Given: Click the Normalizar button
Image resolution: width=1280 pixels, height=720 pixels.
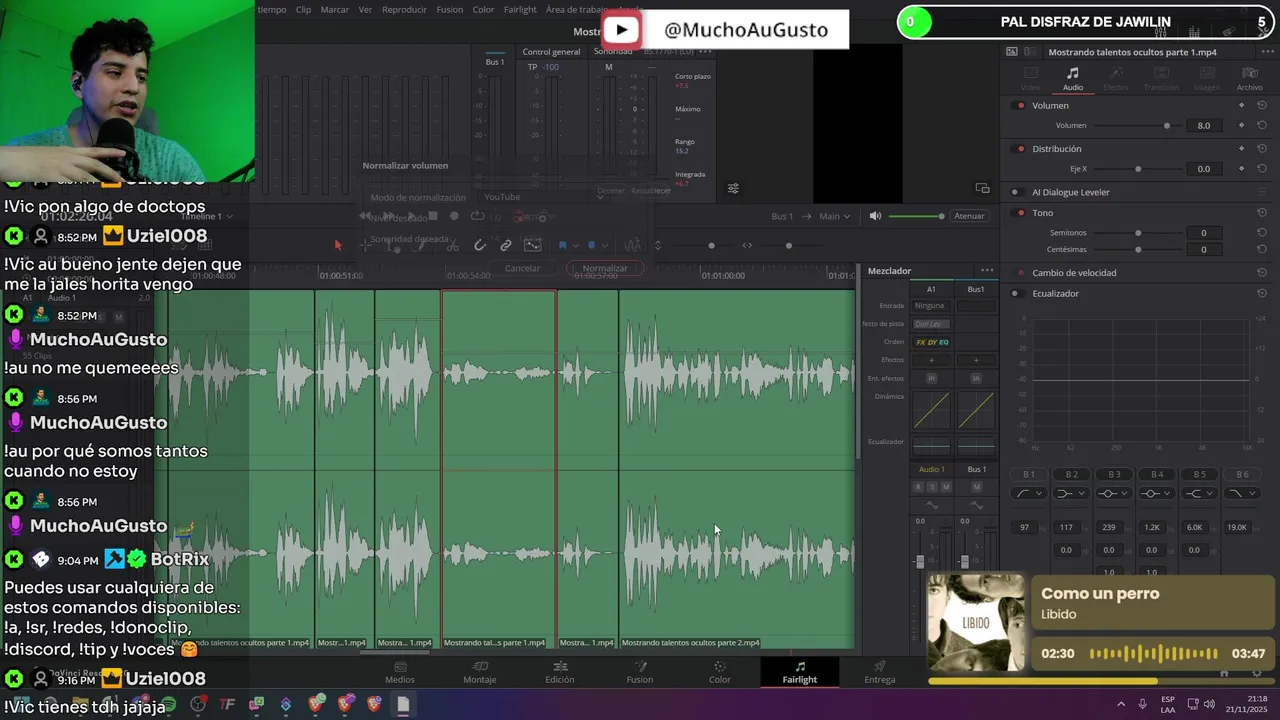Looking at the screenshot, I should pos(605,268).
